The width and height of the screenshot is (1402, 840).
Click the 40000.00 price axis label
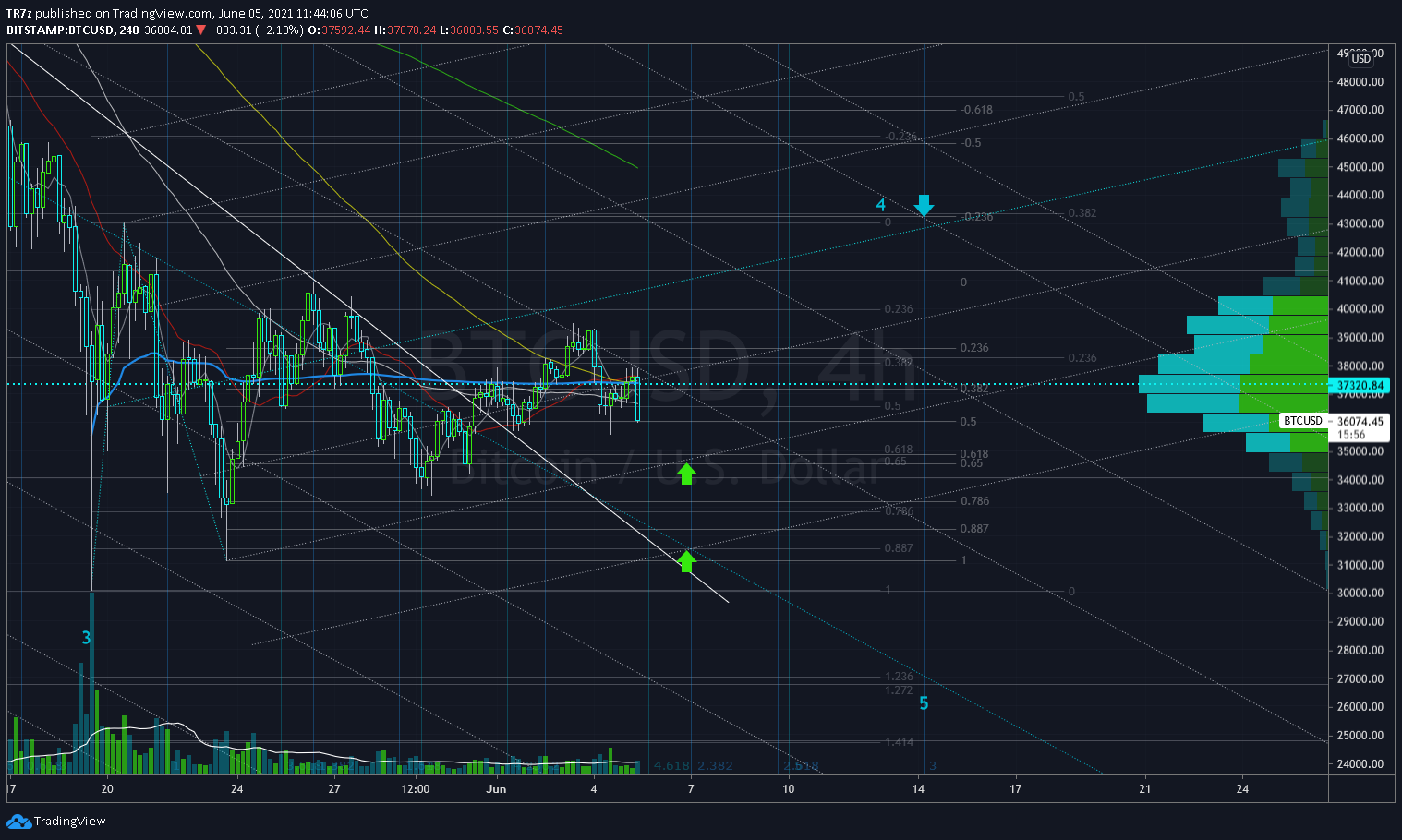[1360, 309]
